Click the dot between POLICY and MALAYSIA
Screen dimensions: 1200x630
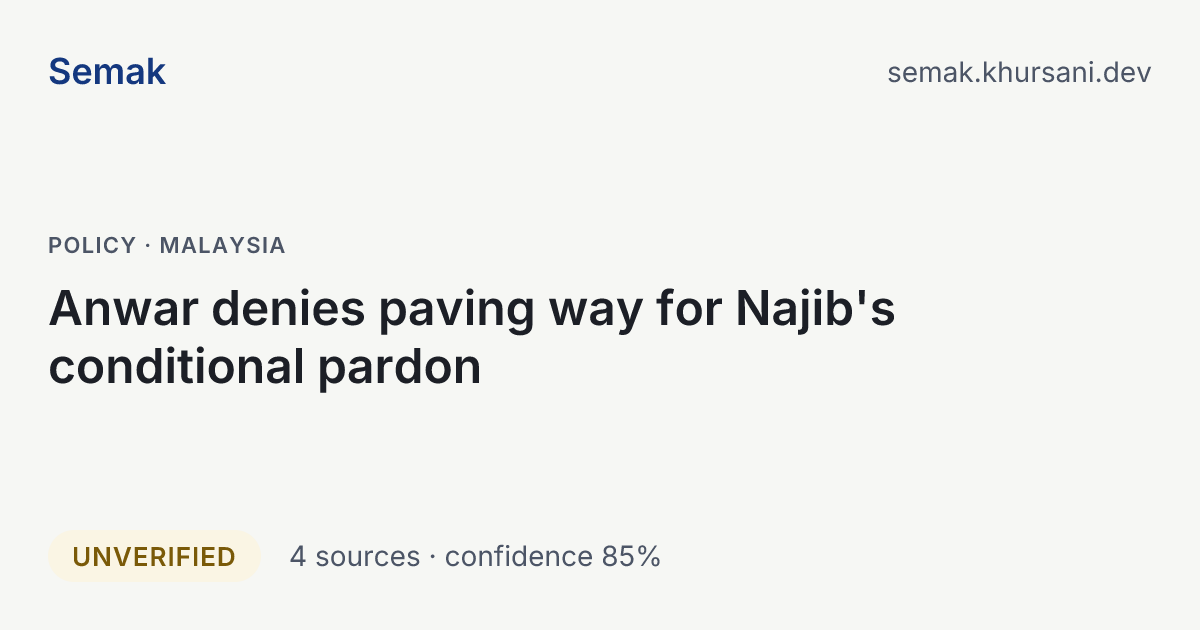(148, 246)
